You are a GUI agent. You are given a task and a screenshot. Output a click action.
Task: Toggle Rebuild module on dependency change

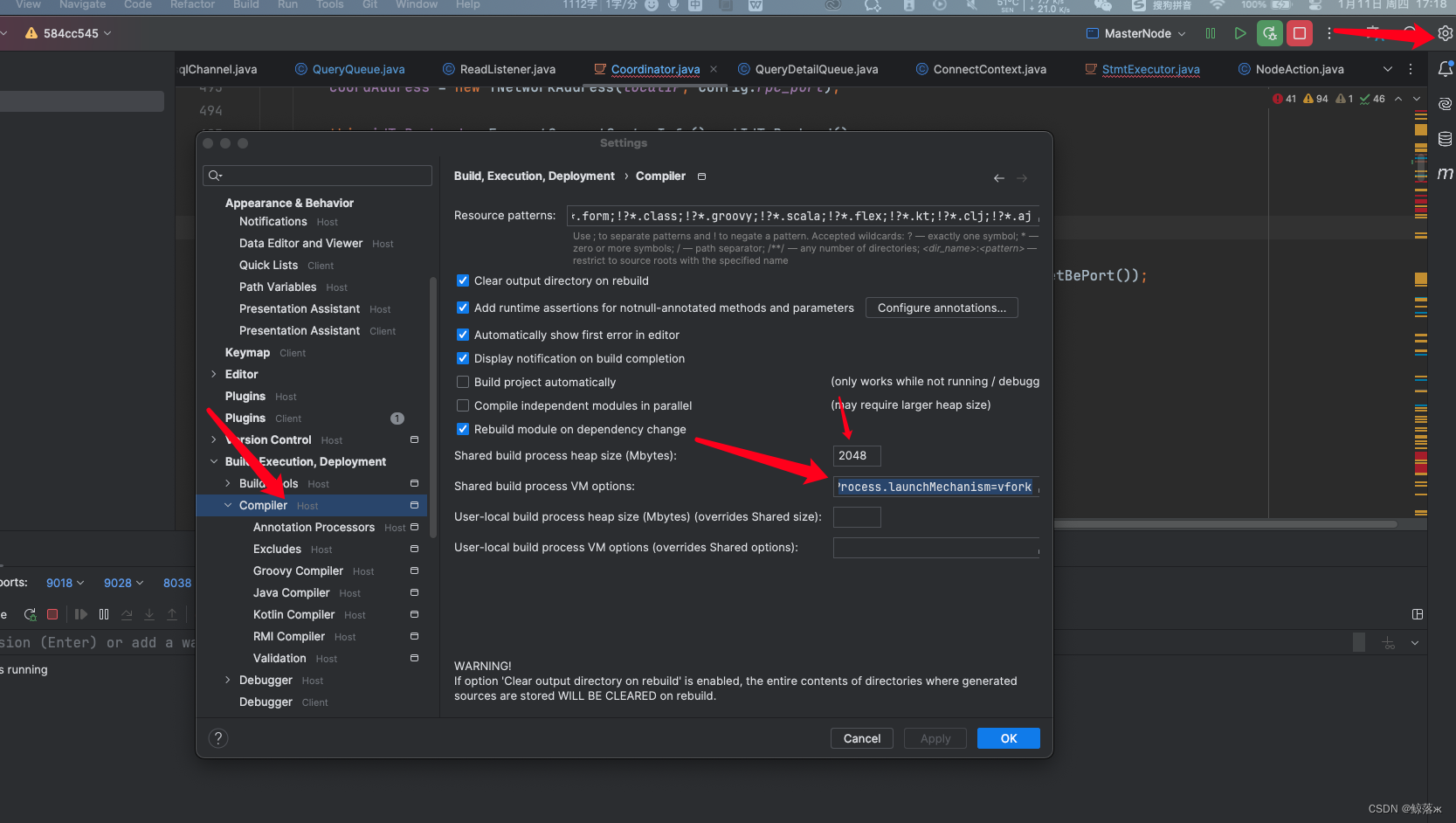click(463, 429)
